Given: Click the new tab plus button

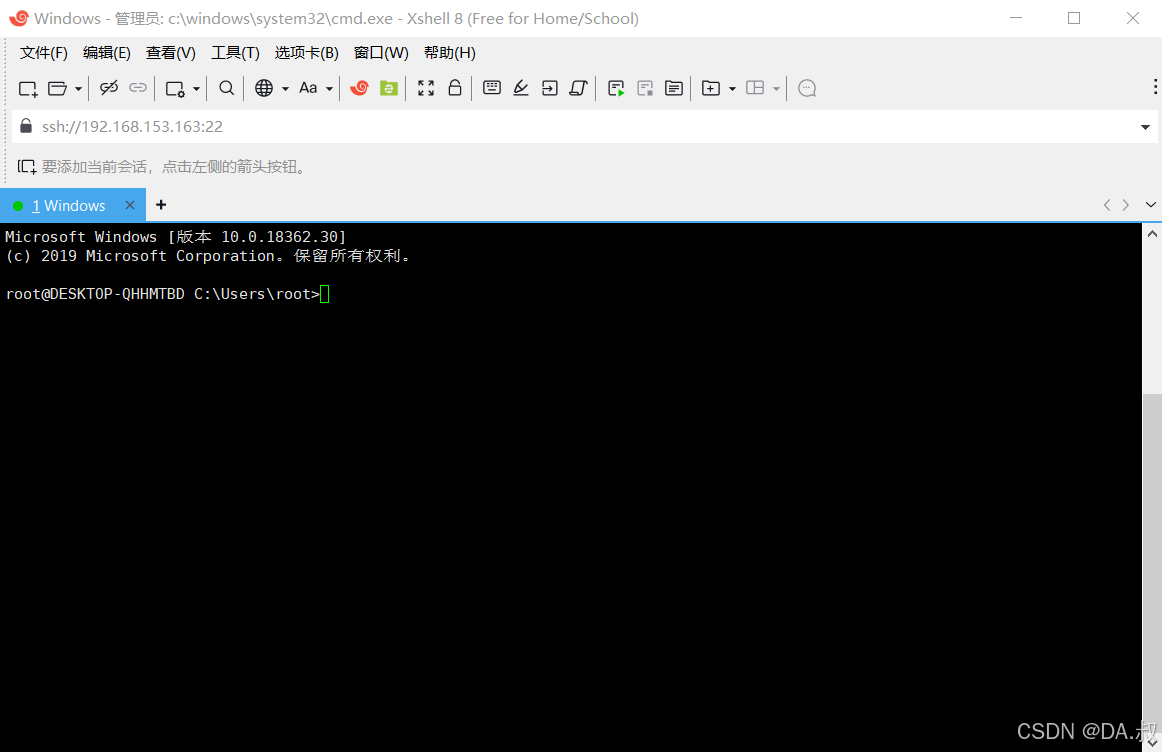Looking at the screenshot, I should coord(161,205).
